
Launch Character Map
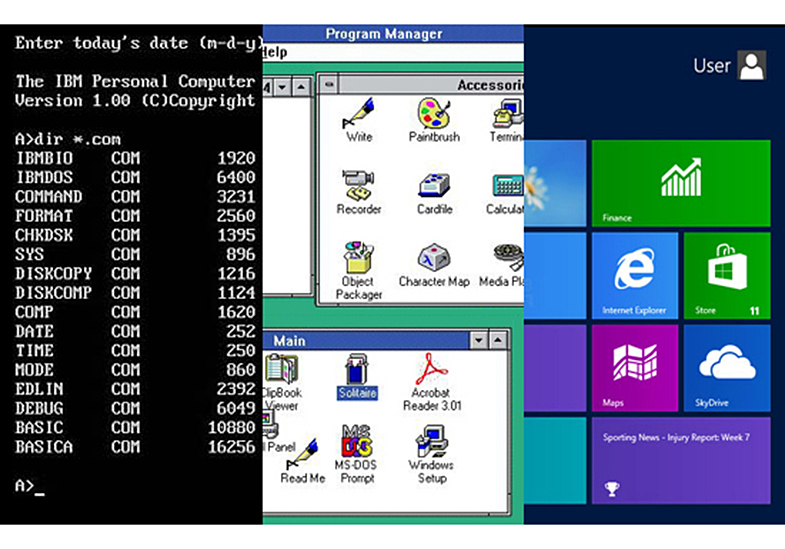coord(434,265)
